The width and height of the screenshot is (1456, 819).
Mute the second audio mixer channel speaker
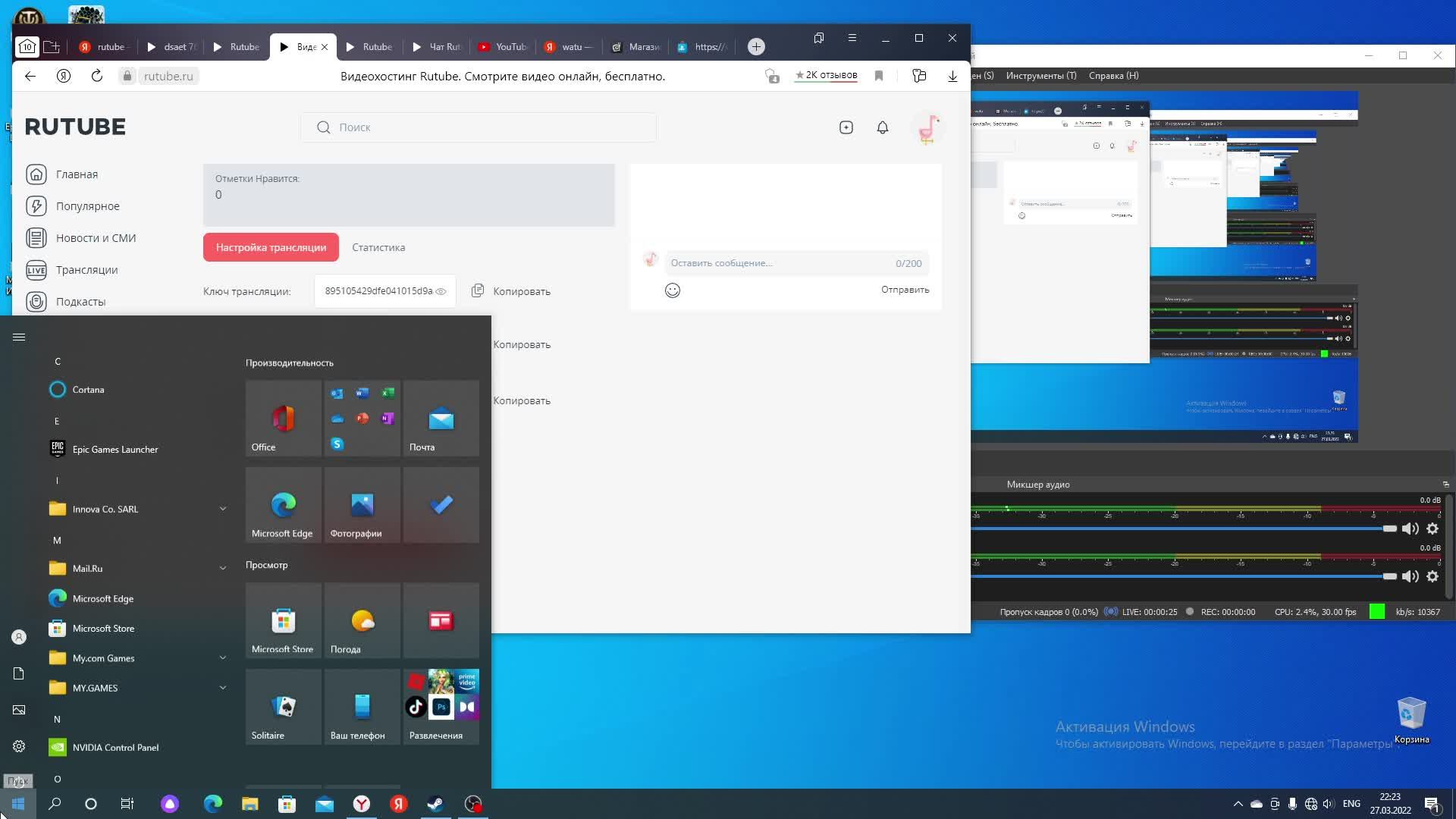1410,576
